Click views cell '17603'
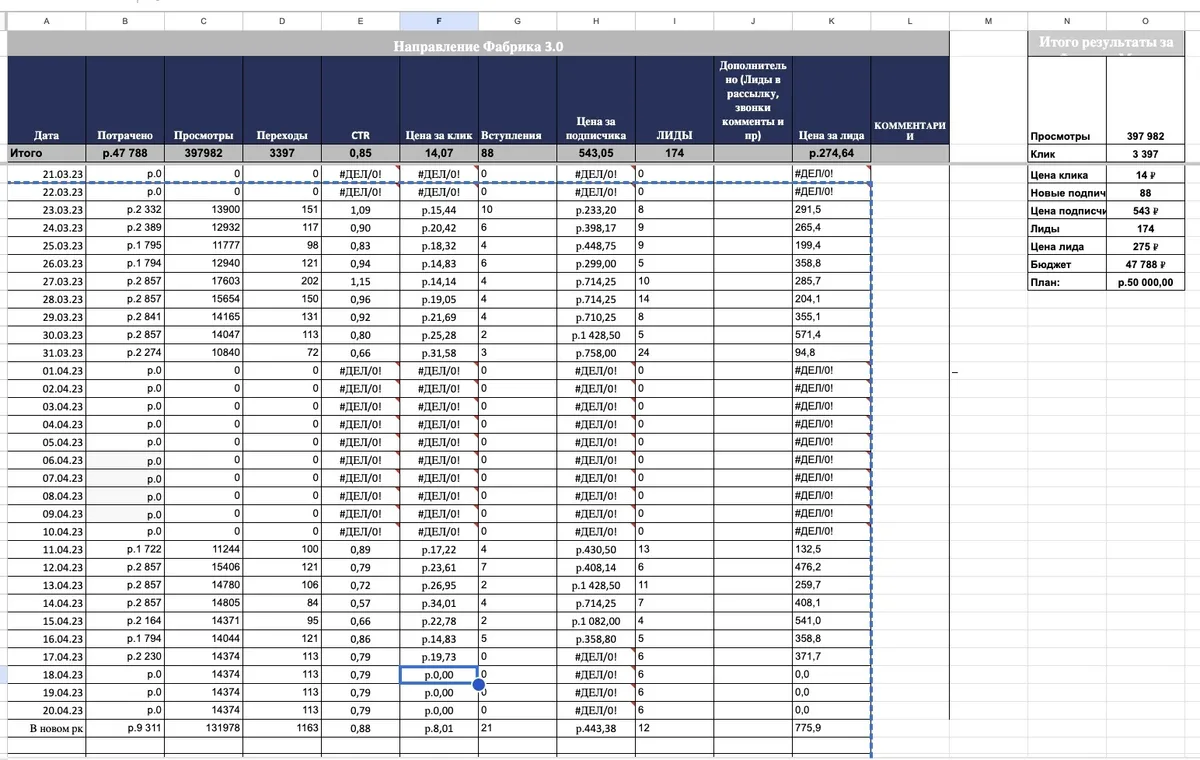 click(x=203, y=281)
